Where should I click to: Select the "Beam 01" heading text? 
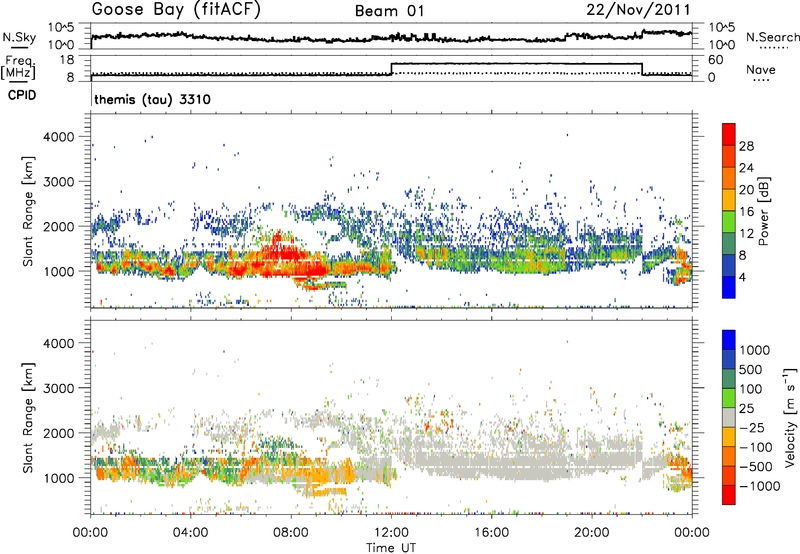389,11
